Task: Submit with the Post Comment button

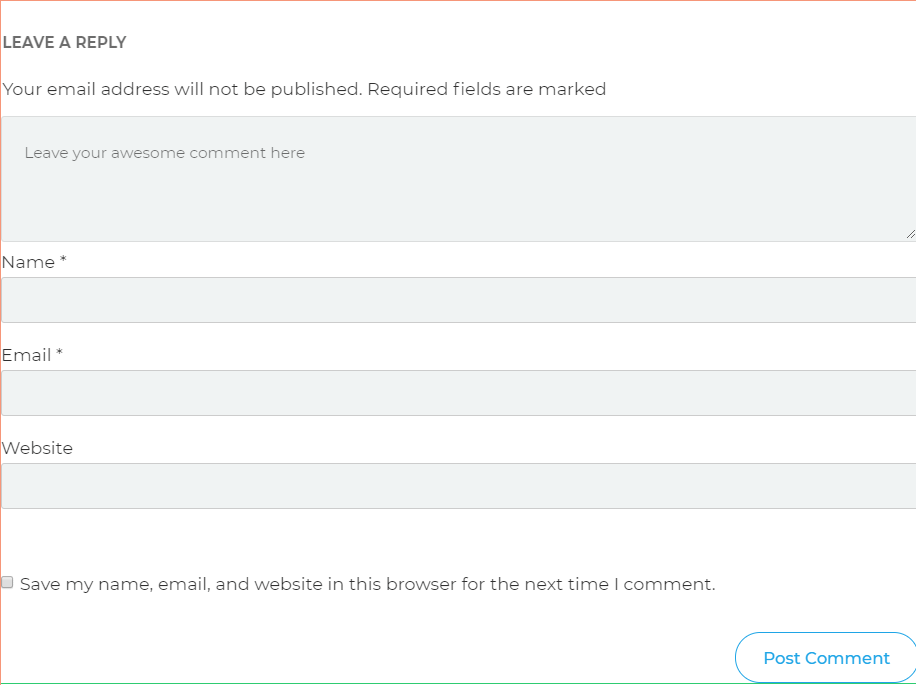Action: [x=825, y=658]
